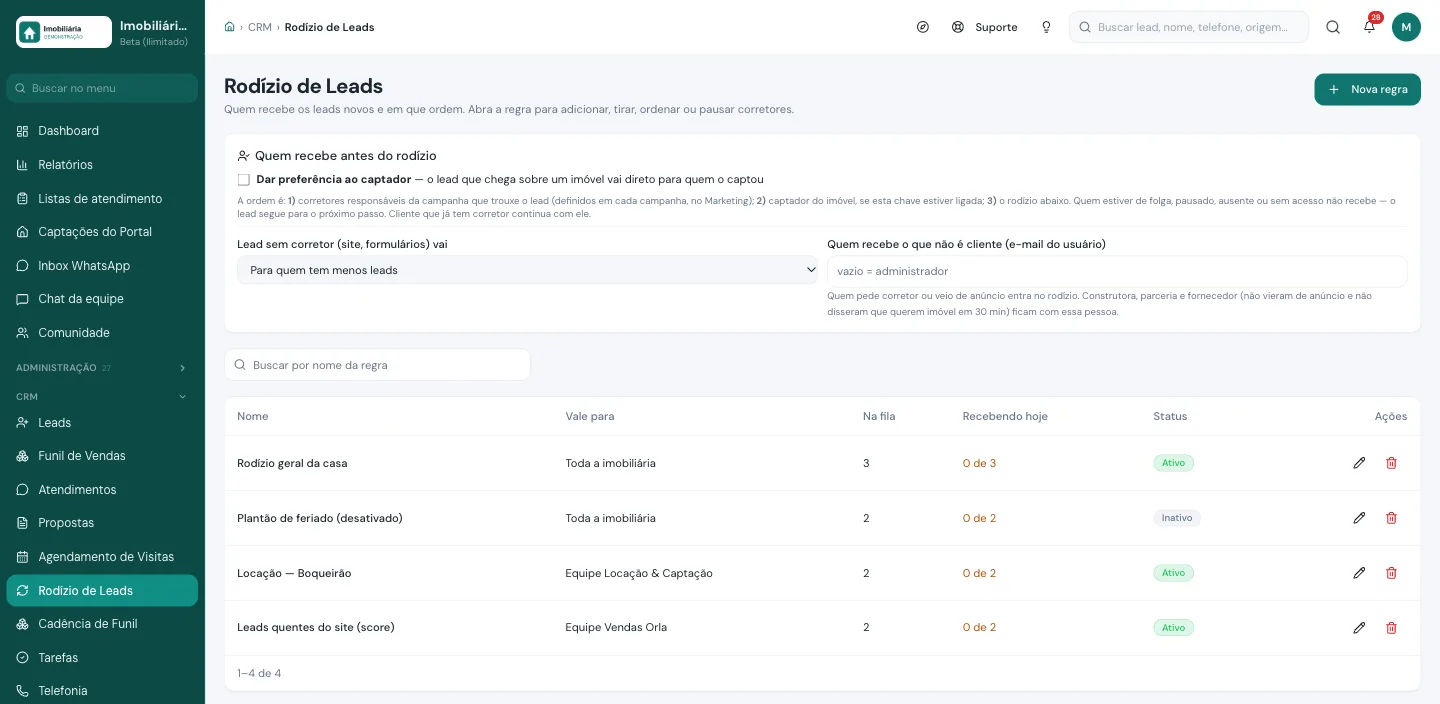Delete the Leads quentes do site rule
Viewport: 1440px width, 704px height.
coord(1391,627)
